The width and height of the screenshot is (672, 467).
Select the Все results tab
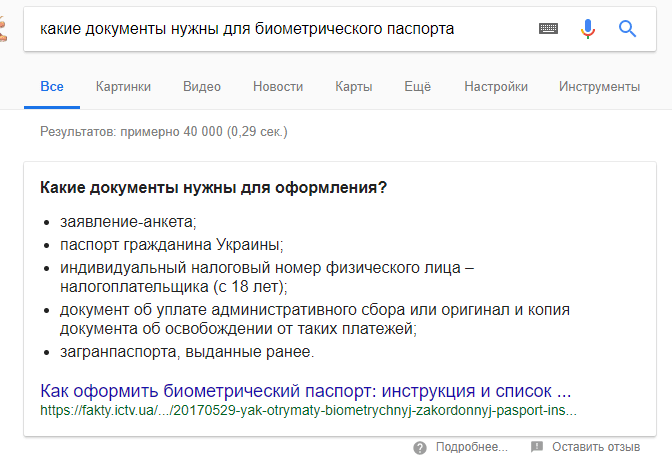coord(51,87)
